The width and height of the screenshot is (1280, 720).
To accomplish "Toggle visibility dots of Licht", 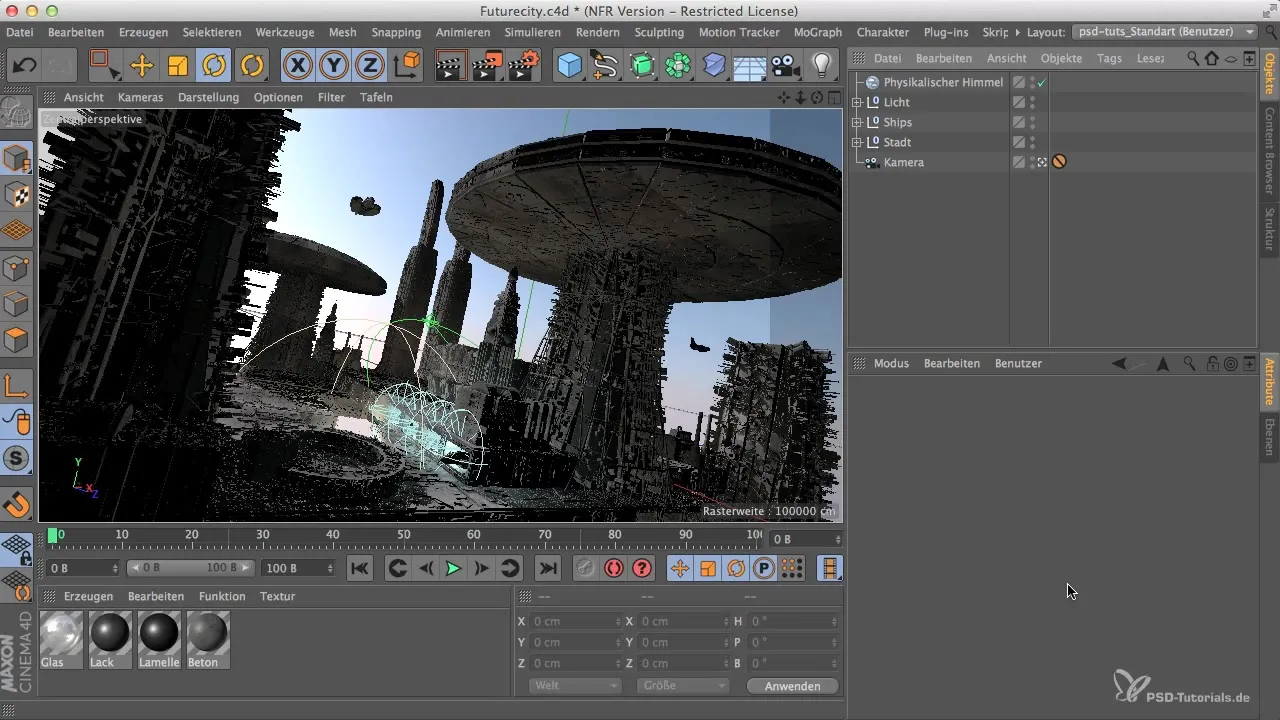I will point(1032,102).
